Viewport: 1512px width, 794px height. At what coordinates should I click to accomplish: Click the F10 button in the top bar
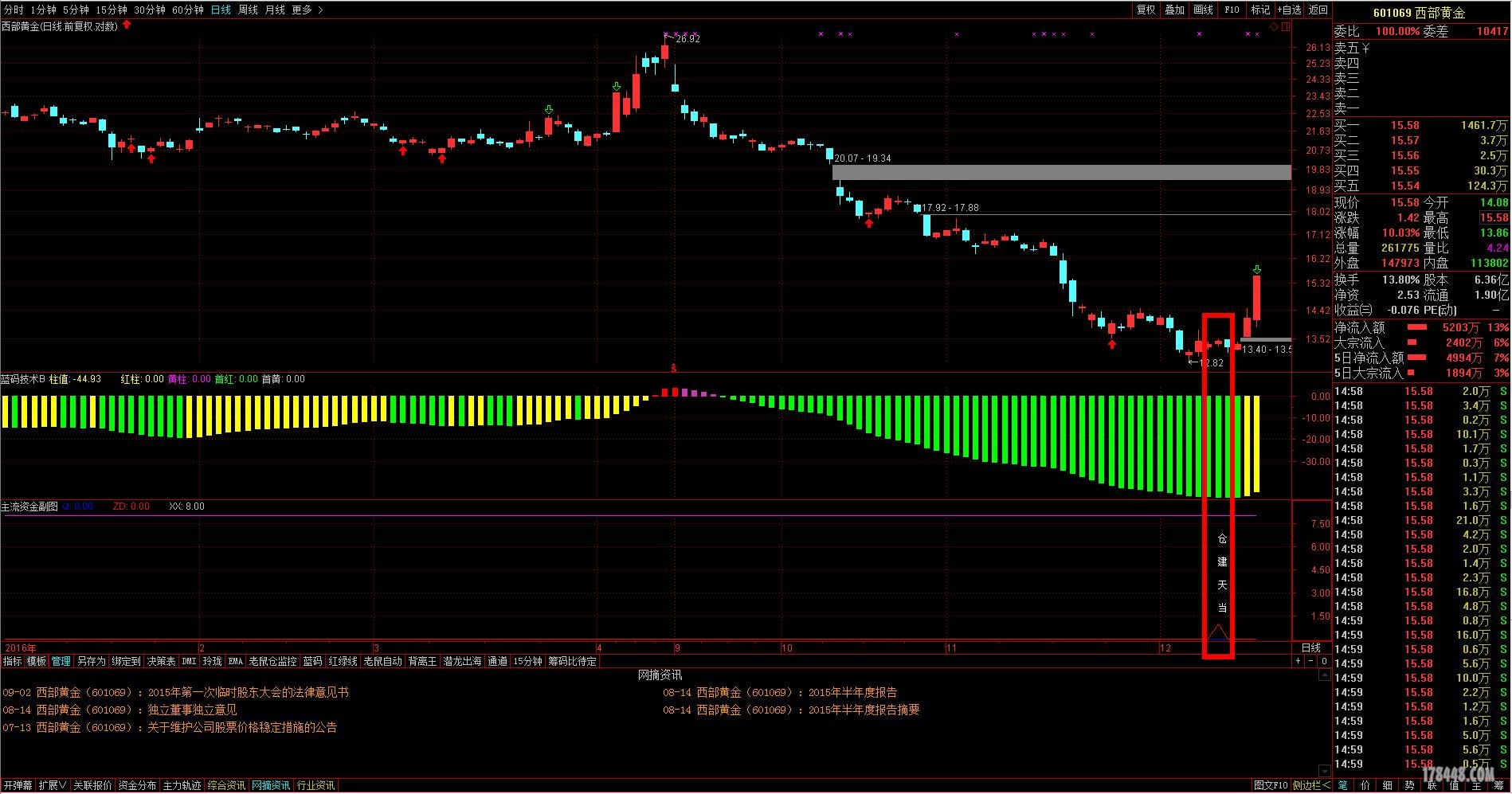click(x=1232, y=10)
